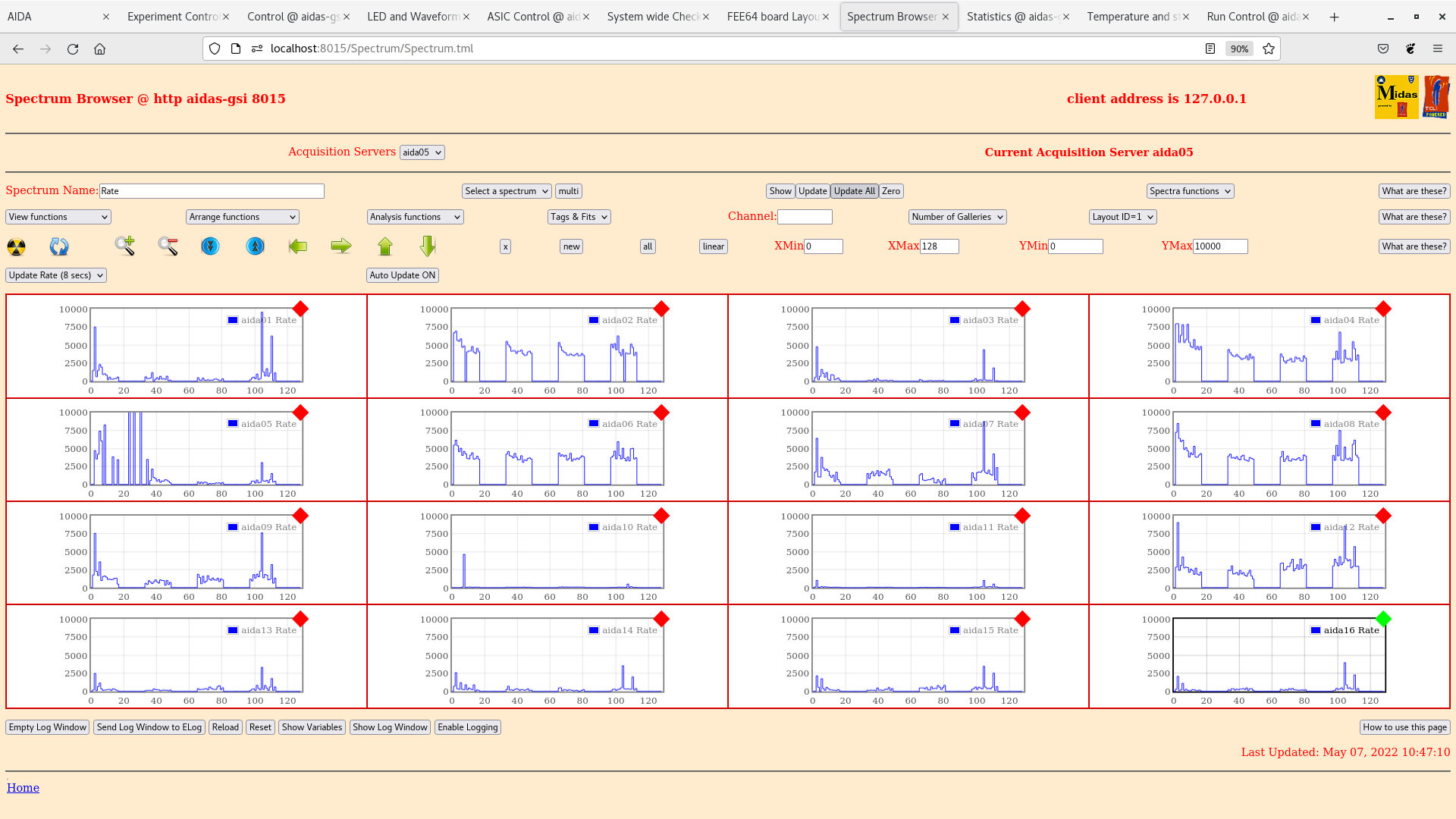Click the YMax input field
1456x819 pixels.
click(1219, 246)
